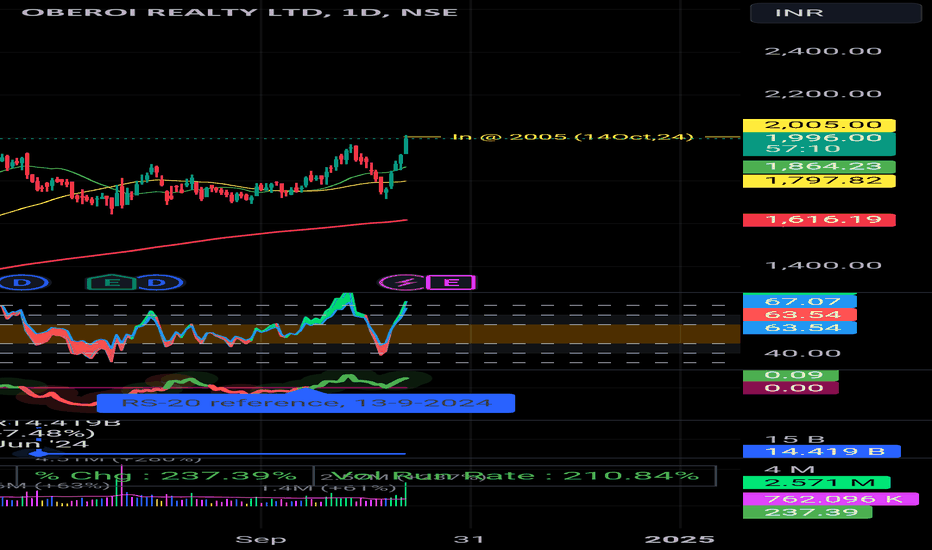The height and width of the screenshot is (550, 932).
Task: Click the Sep label on time axis
Action: 261,539
